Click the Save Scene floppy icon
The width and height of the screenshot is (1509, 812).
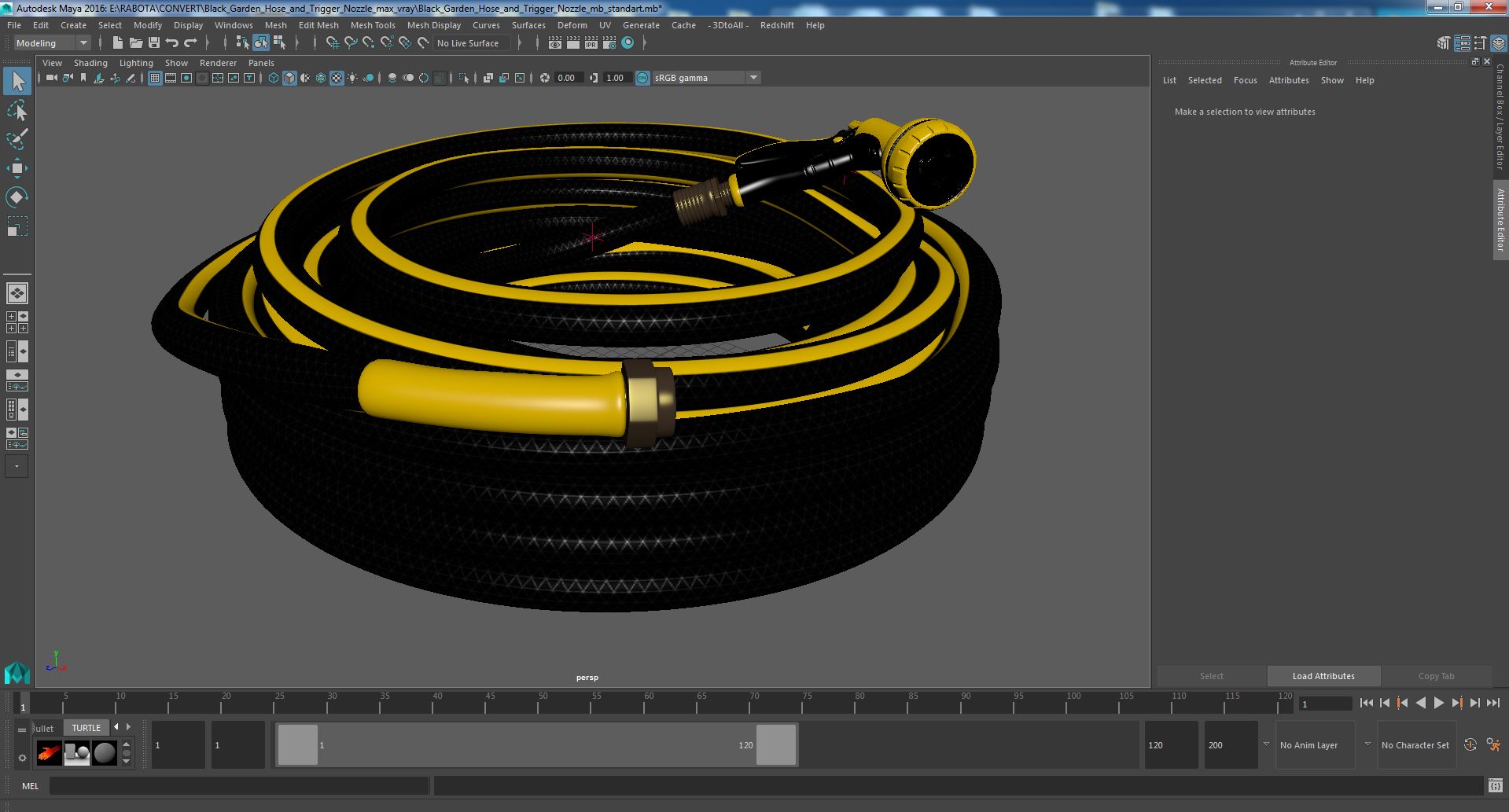pos(154,43)
